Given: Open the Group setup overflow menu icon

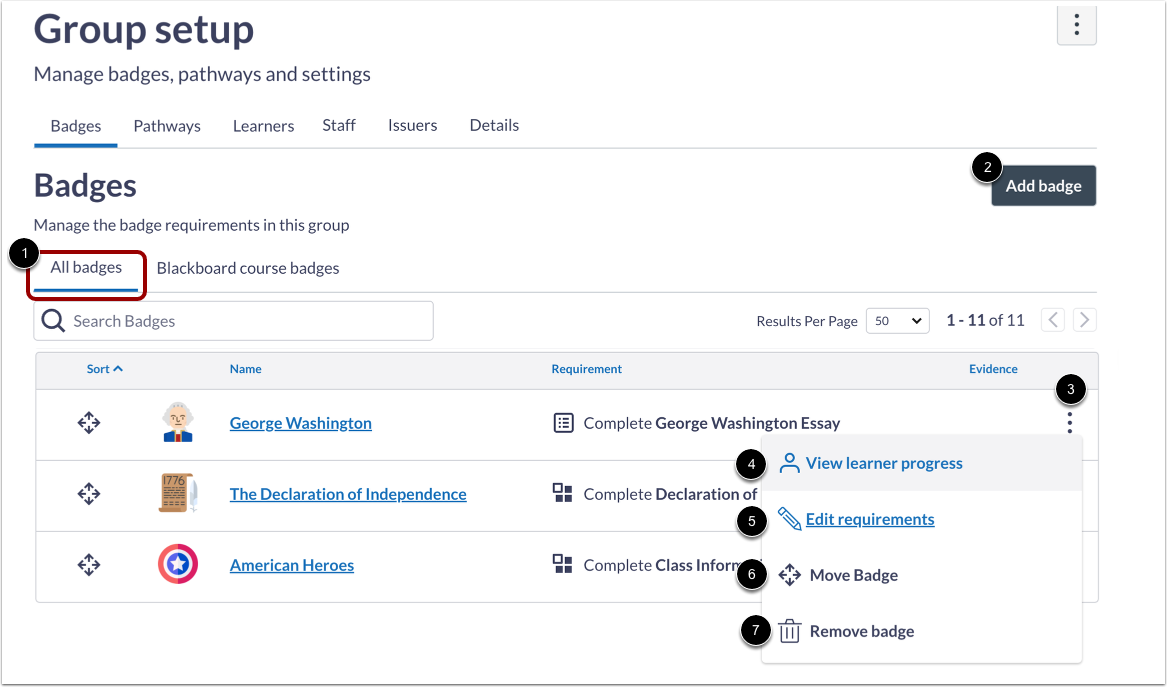Looking at the screenshot, I should tap(1076, 25).
